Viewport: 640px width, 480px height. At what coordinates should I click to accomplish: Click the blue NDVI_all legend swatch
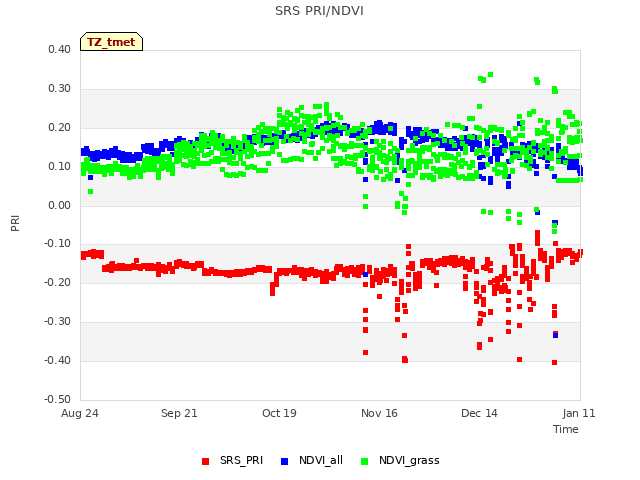(x=284, y=461)
